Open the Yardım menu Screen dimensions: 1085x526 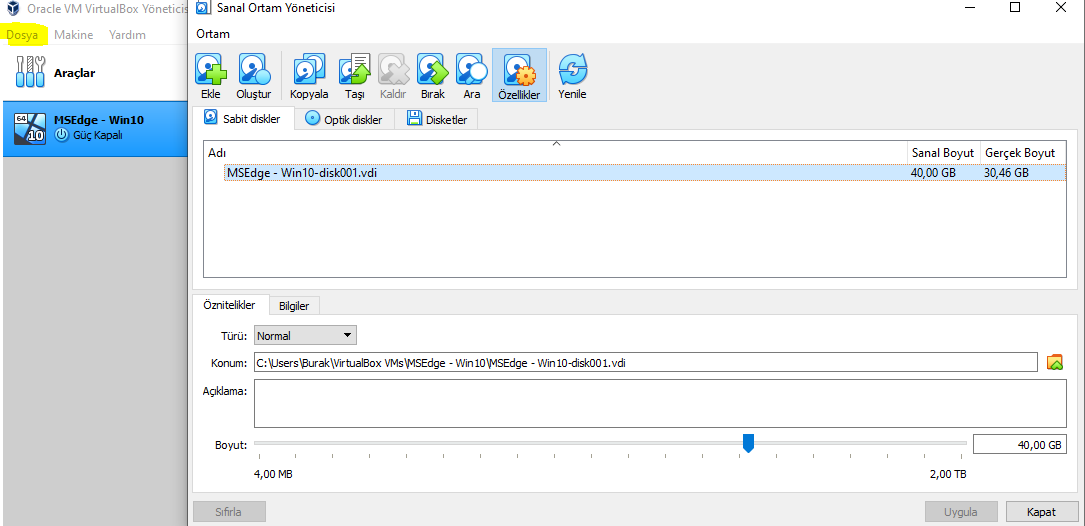[x=127, y=35]
